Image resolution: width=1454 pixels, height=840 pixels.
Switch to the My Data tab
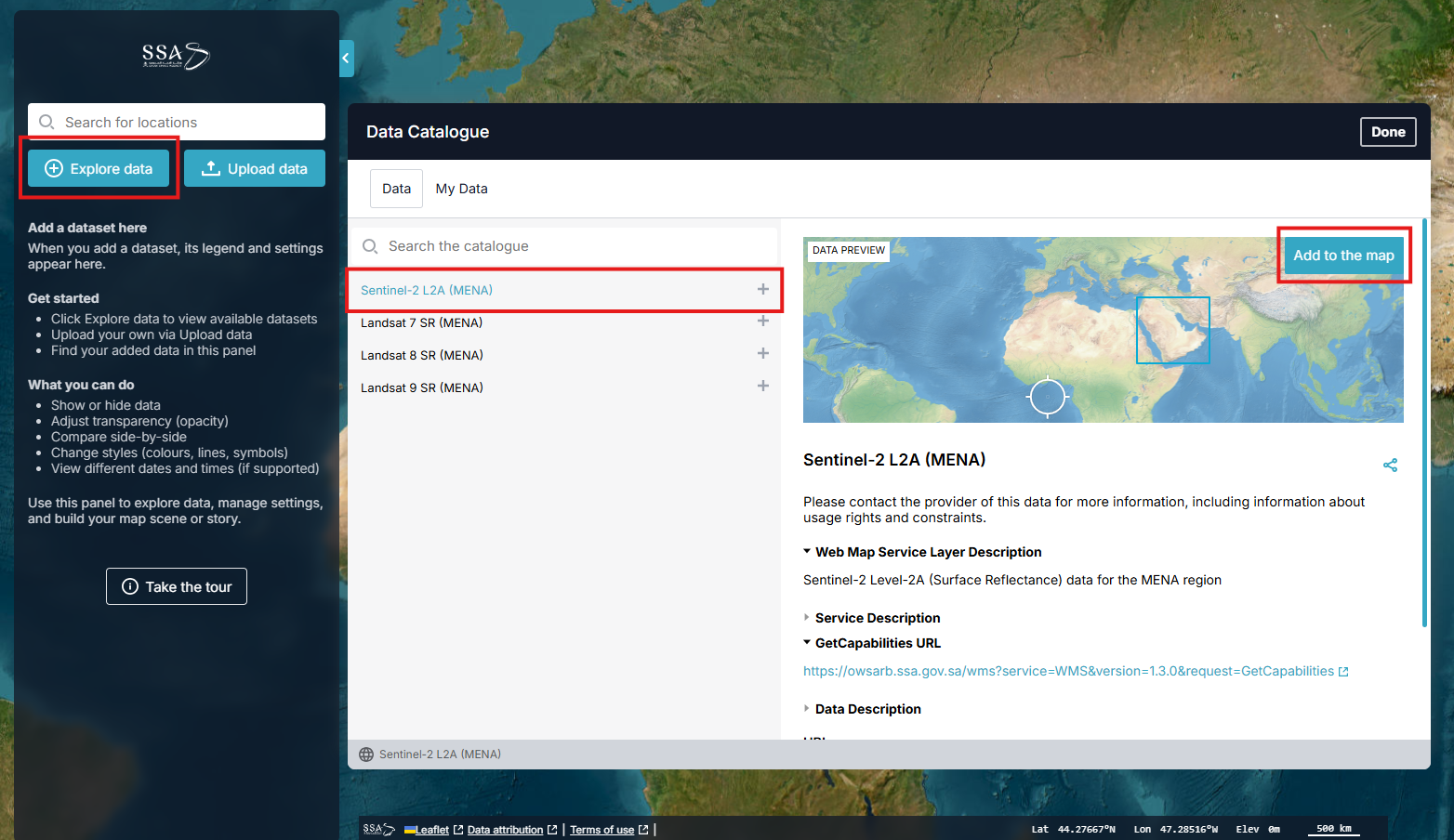click(461, 189)
